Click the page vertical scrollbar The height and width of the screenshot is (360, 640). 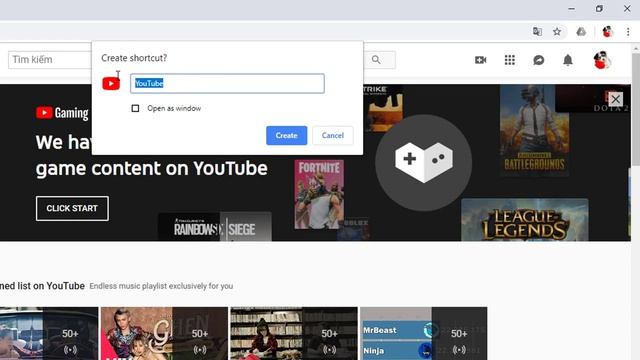pyautogui.click(x=636, y=110)
